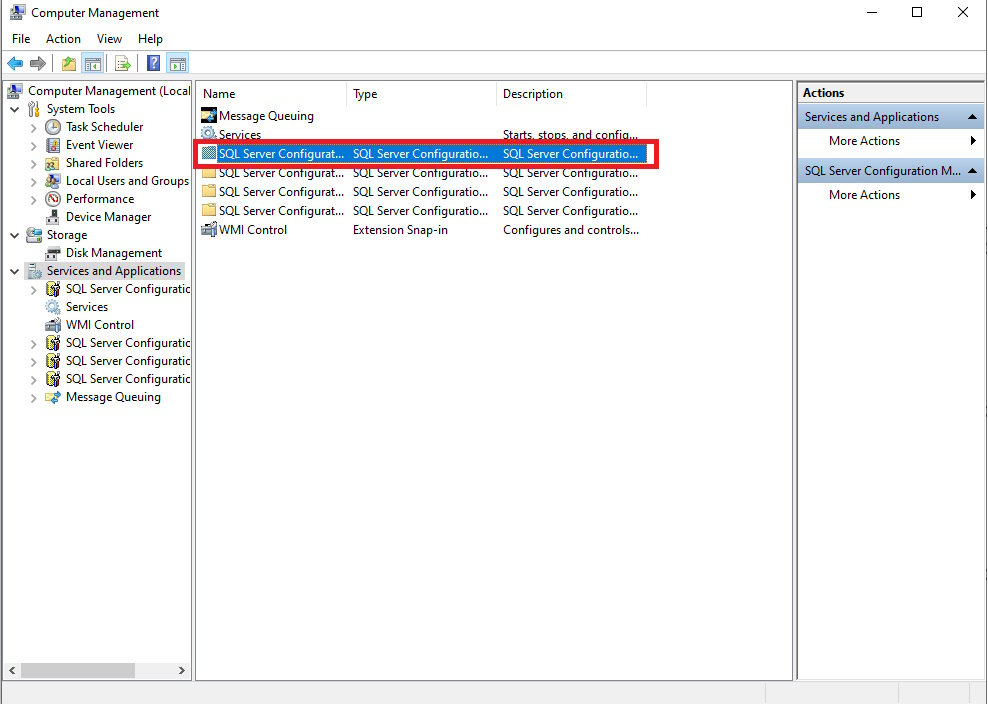Viewport: 988px width, 709px height.
Task: Open the Action menu
Action: point(63,39)
